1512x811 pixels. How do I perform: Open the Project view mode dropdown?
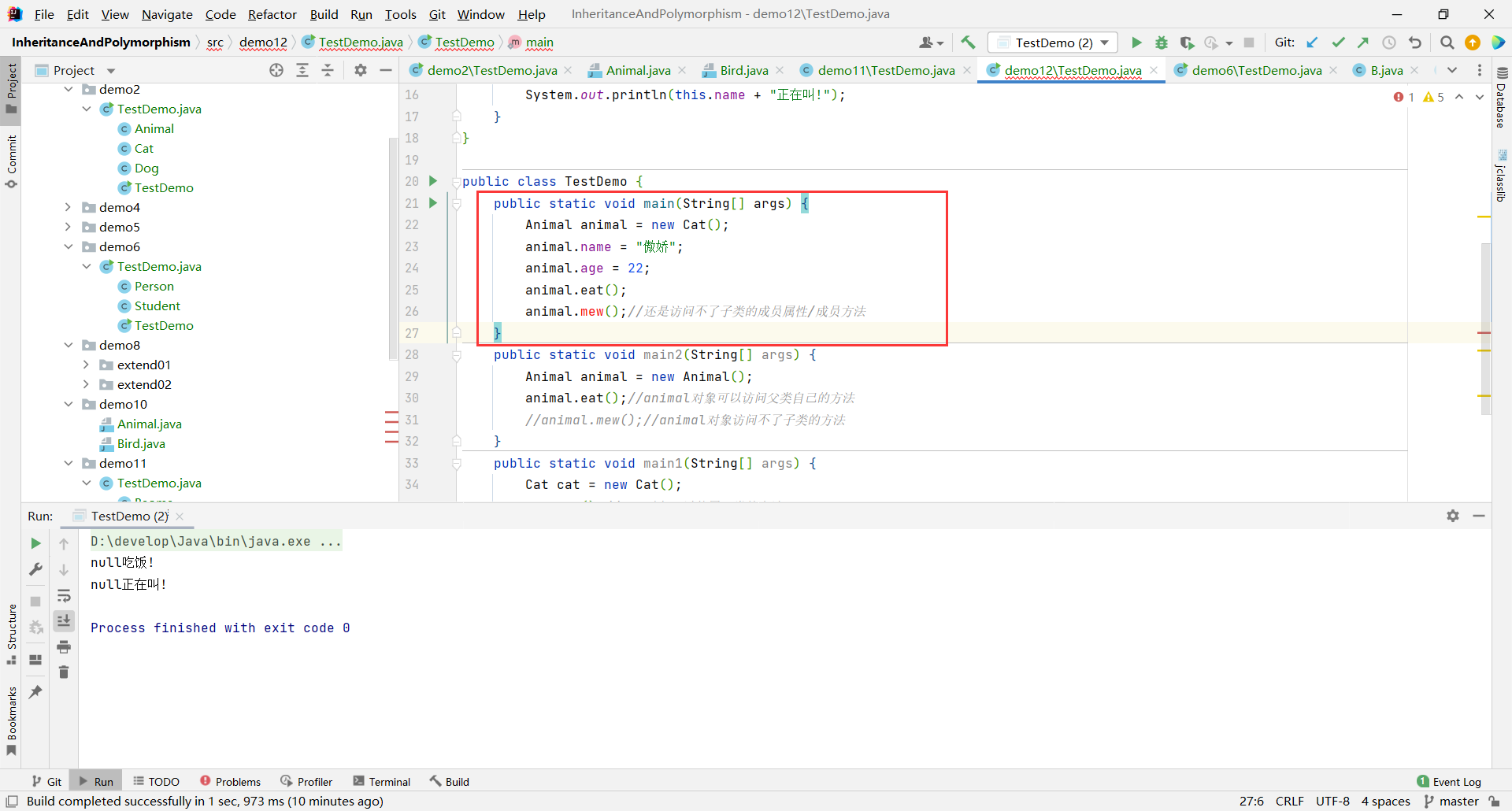(111, 71)
